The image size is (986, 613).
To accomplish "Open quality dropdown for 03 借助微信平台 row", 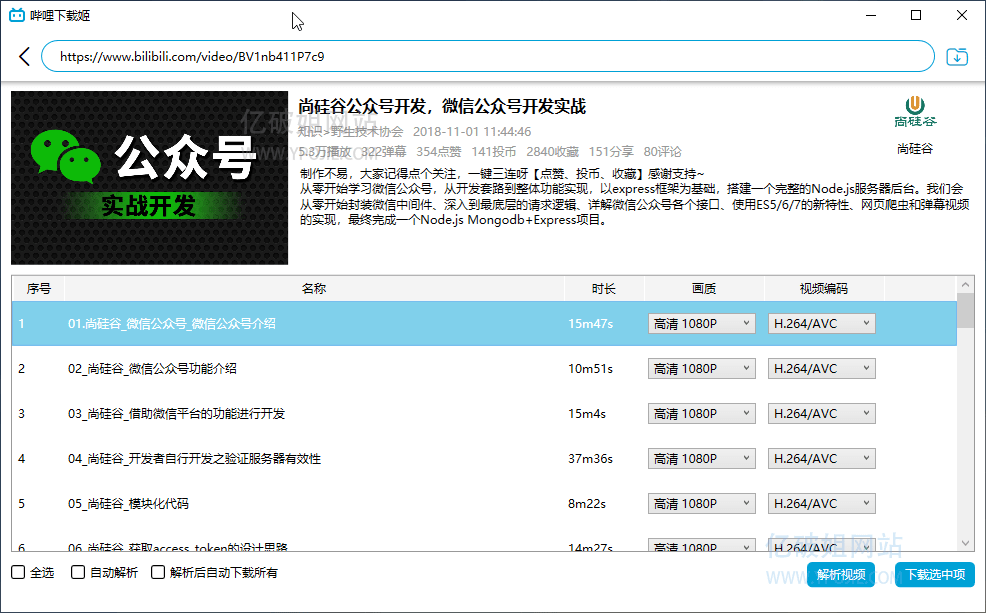I will click(x=702, y=414).
